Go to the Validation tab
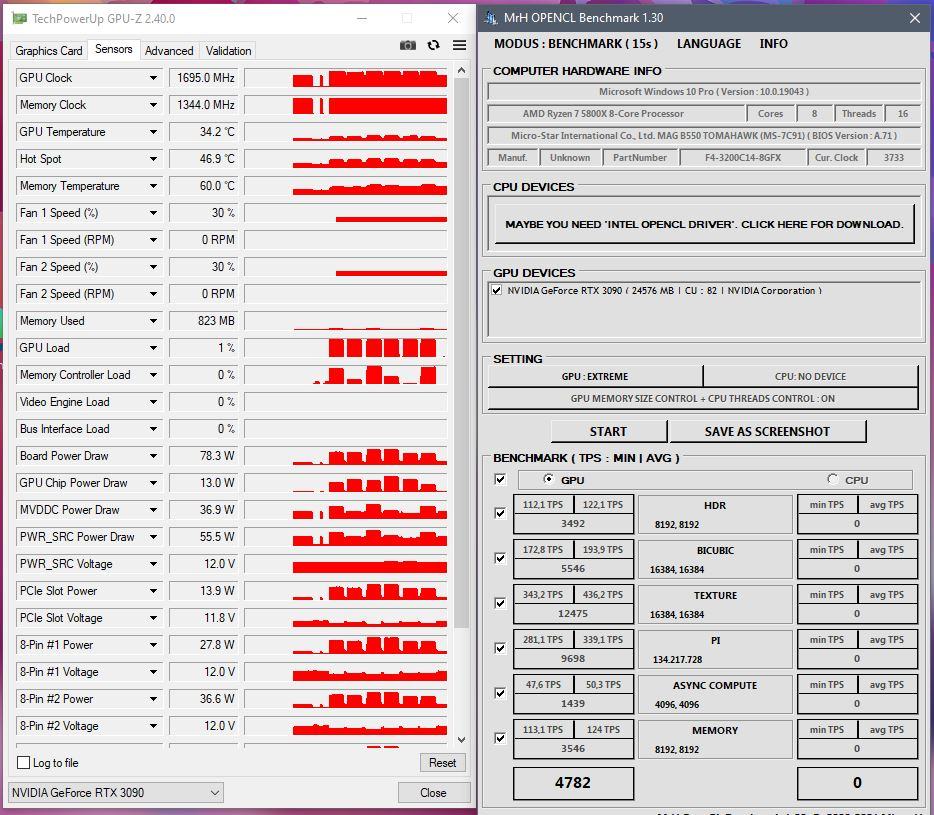Viewport: 934px width, 815px height. click(228, 51)
